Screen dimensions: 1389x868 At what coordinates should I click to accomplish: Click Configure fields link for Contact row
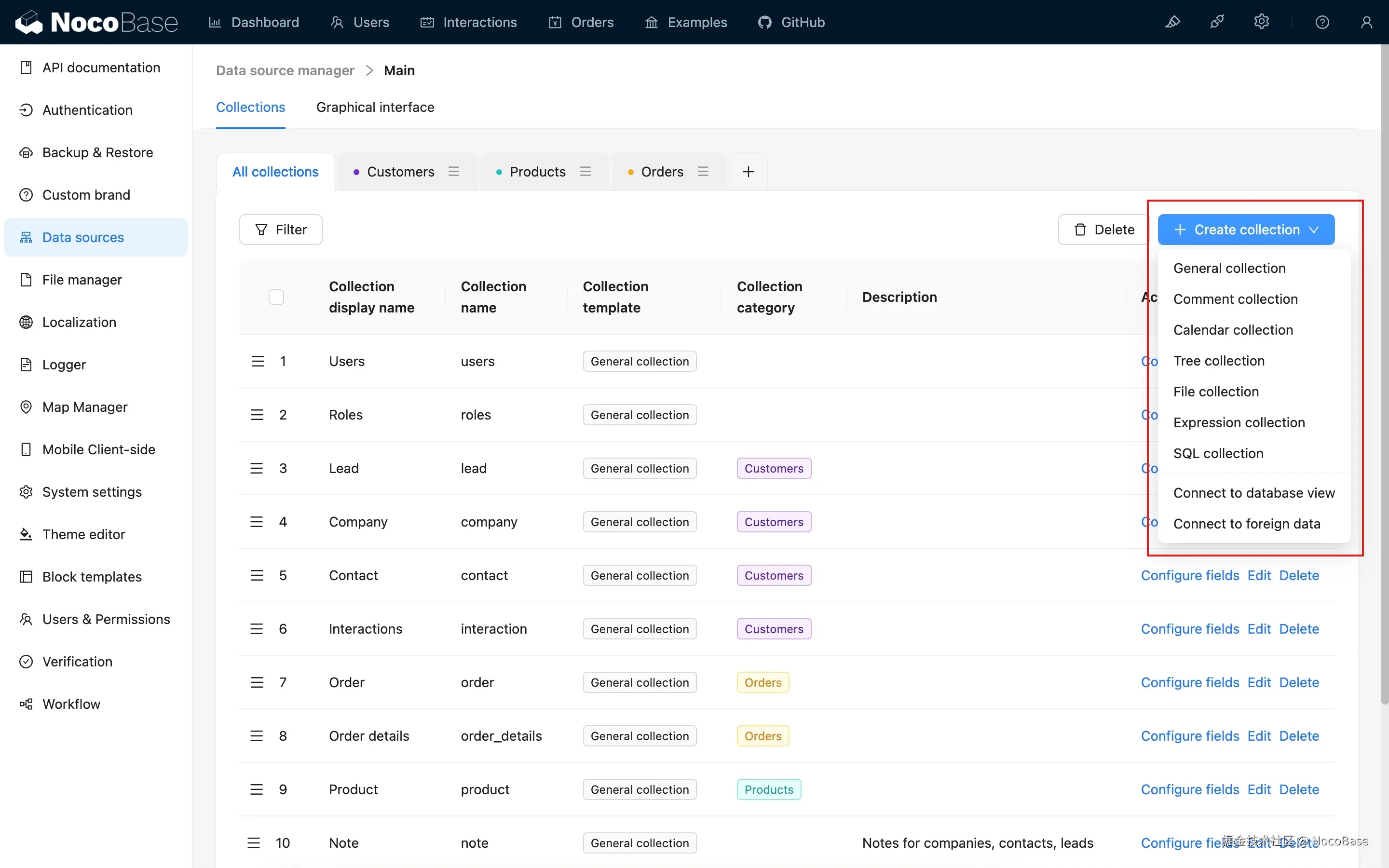[1189, 575]
